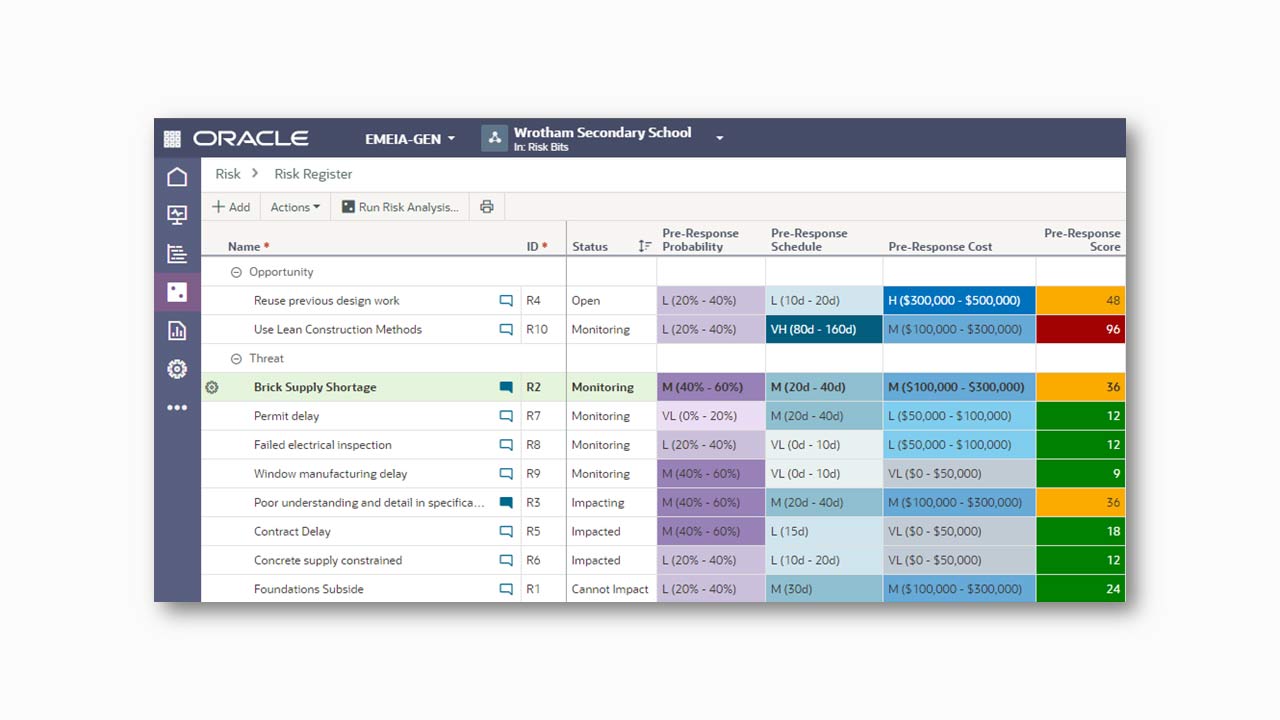Open the comment icon for Brick Supply Shortage
This screenshot has height=720, width=1280.
coord(505,387)
